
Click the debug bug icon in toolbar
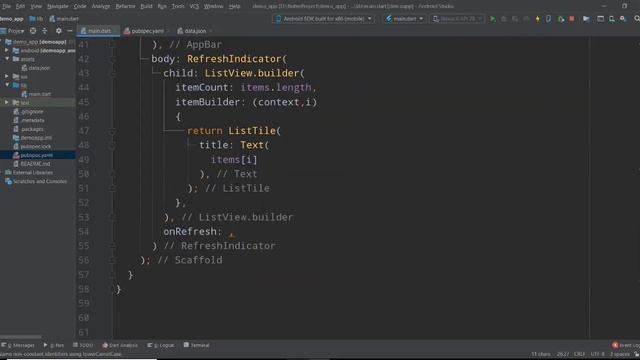tap(504, 19)
